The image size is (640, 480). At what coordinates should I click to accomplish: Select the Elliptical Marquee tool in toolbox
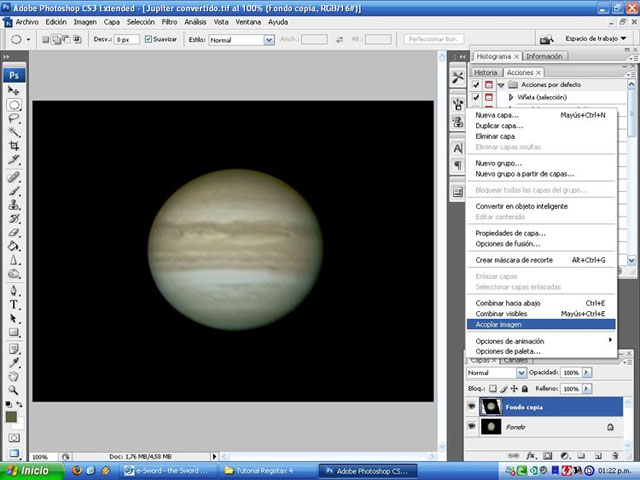[x=14, y=105]
